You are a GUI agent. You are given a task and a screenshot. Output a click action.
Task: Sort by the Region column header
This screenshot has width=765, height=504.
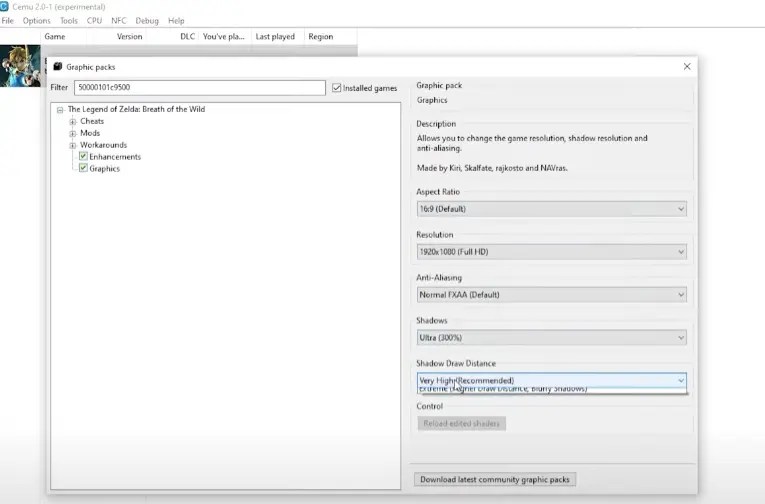coord(330,36)
